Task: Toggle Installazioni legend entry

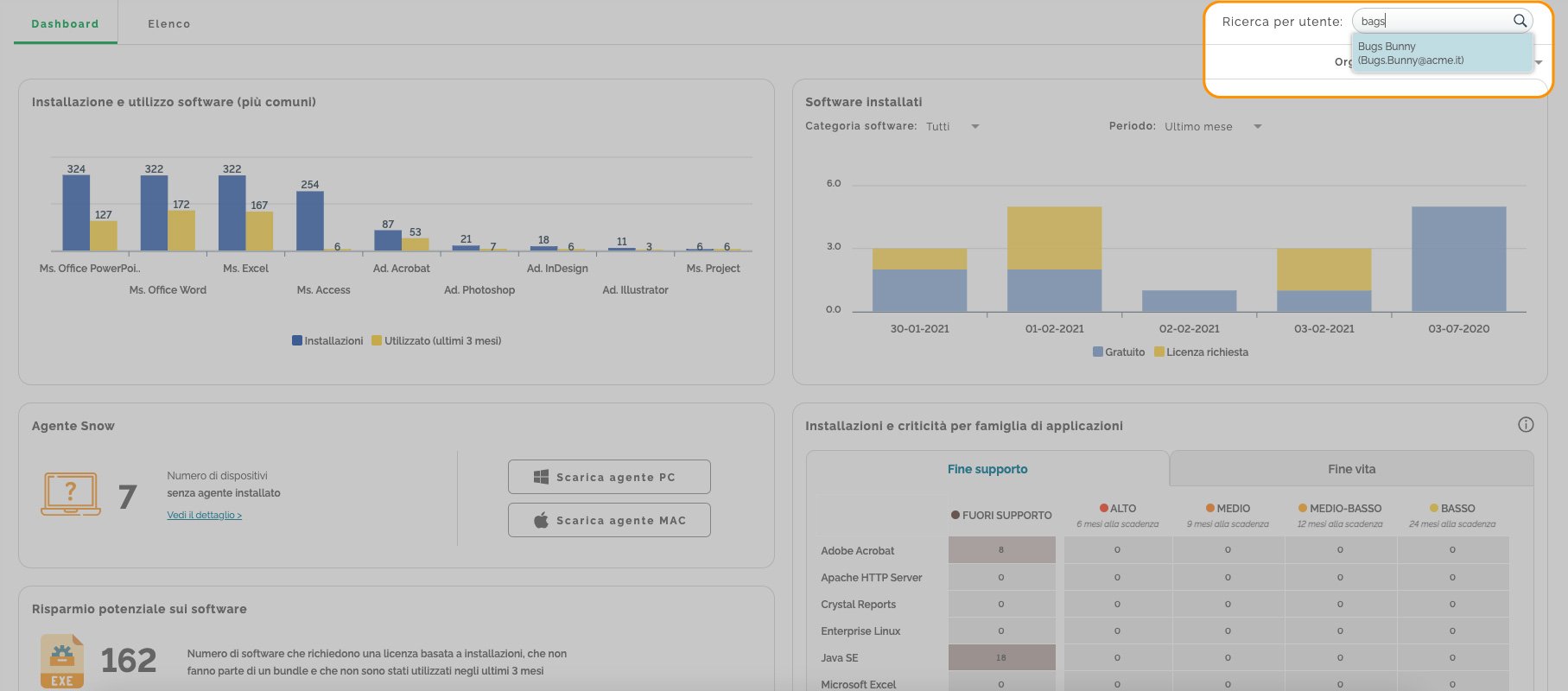Action: (327, 341)
